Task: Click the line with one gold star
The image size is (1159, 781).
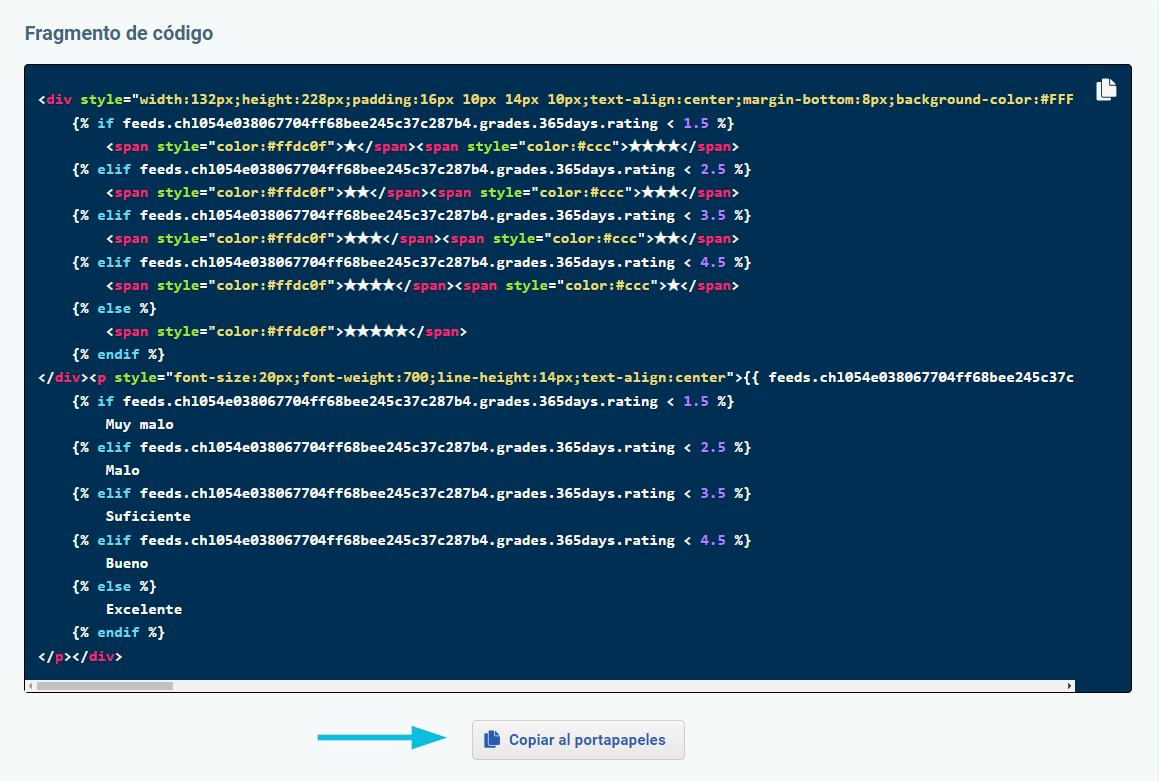Action: (422, 146)
